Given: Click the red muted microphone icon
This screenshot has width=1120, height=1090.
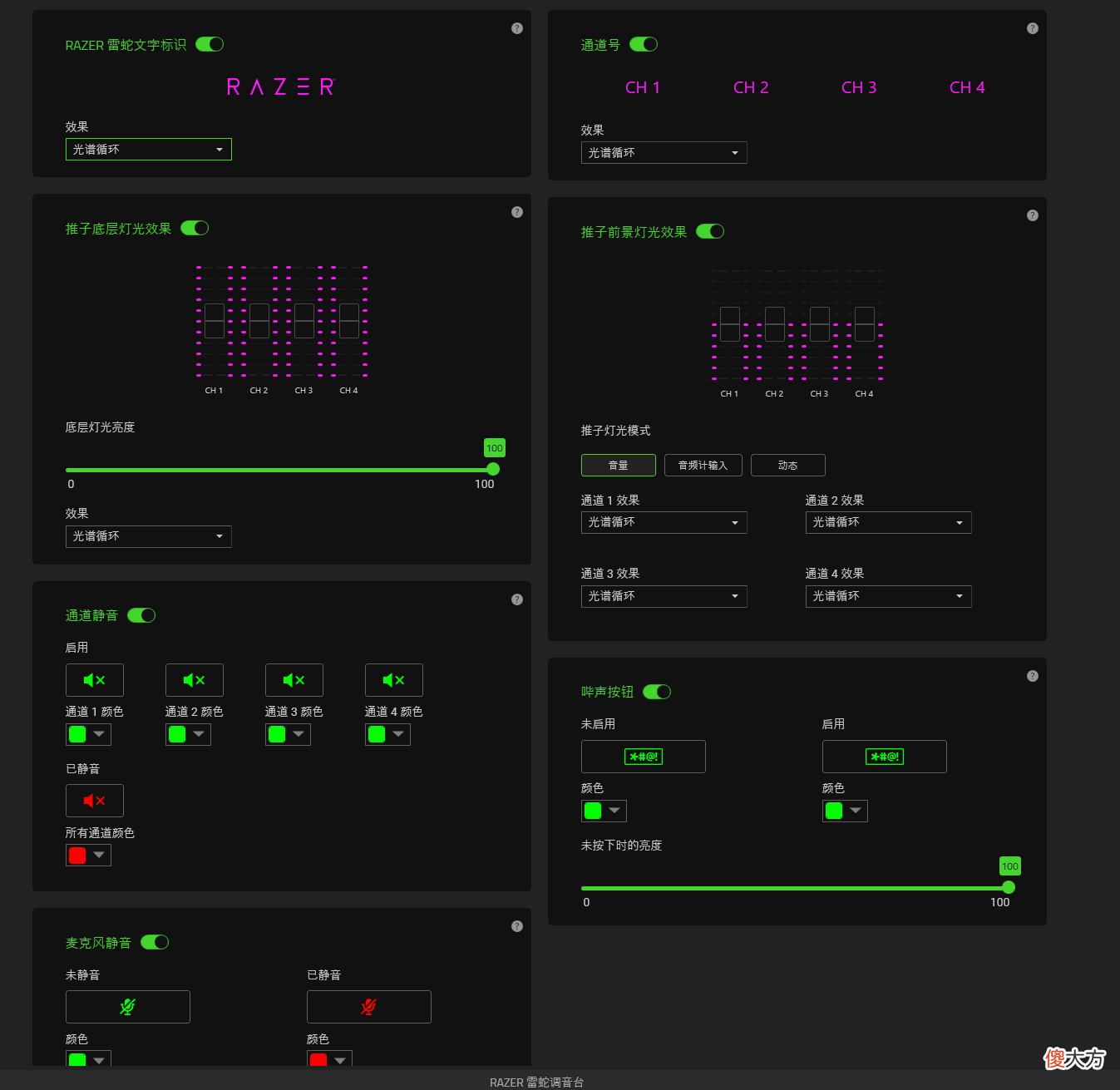Looking at the screenshot, I should click(x=369, y=1007).
